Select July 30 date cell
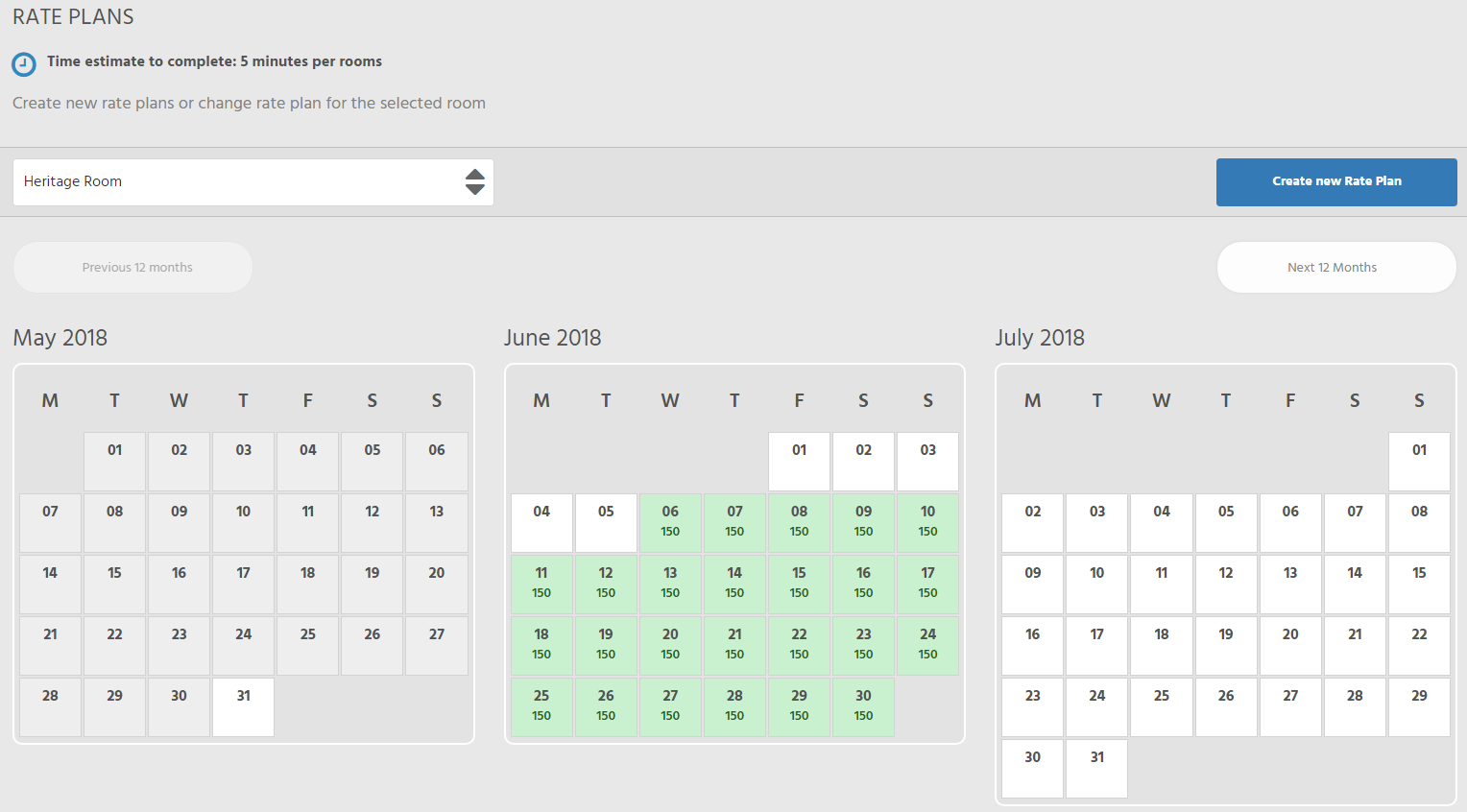The image size is (1467, 812). [x=1033, y=769]
